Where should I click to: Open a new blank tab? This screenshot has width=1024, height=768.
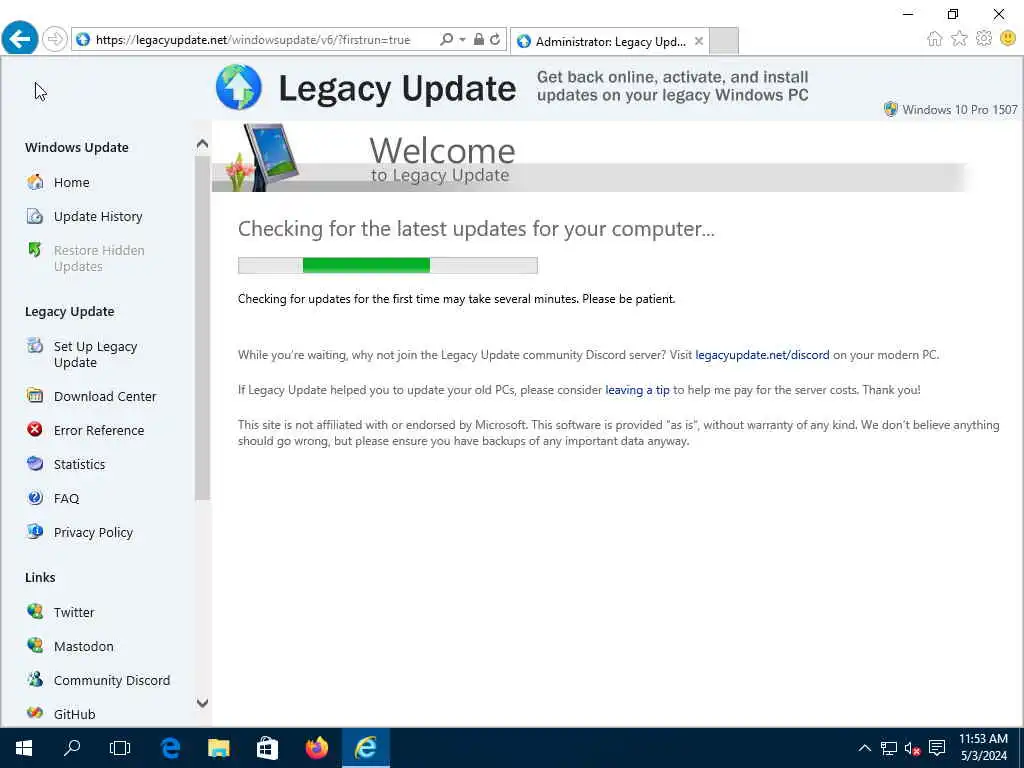(x=724, y=41)
